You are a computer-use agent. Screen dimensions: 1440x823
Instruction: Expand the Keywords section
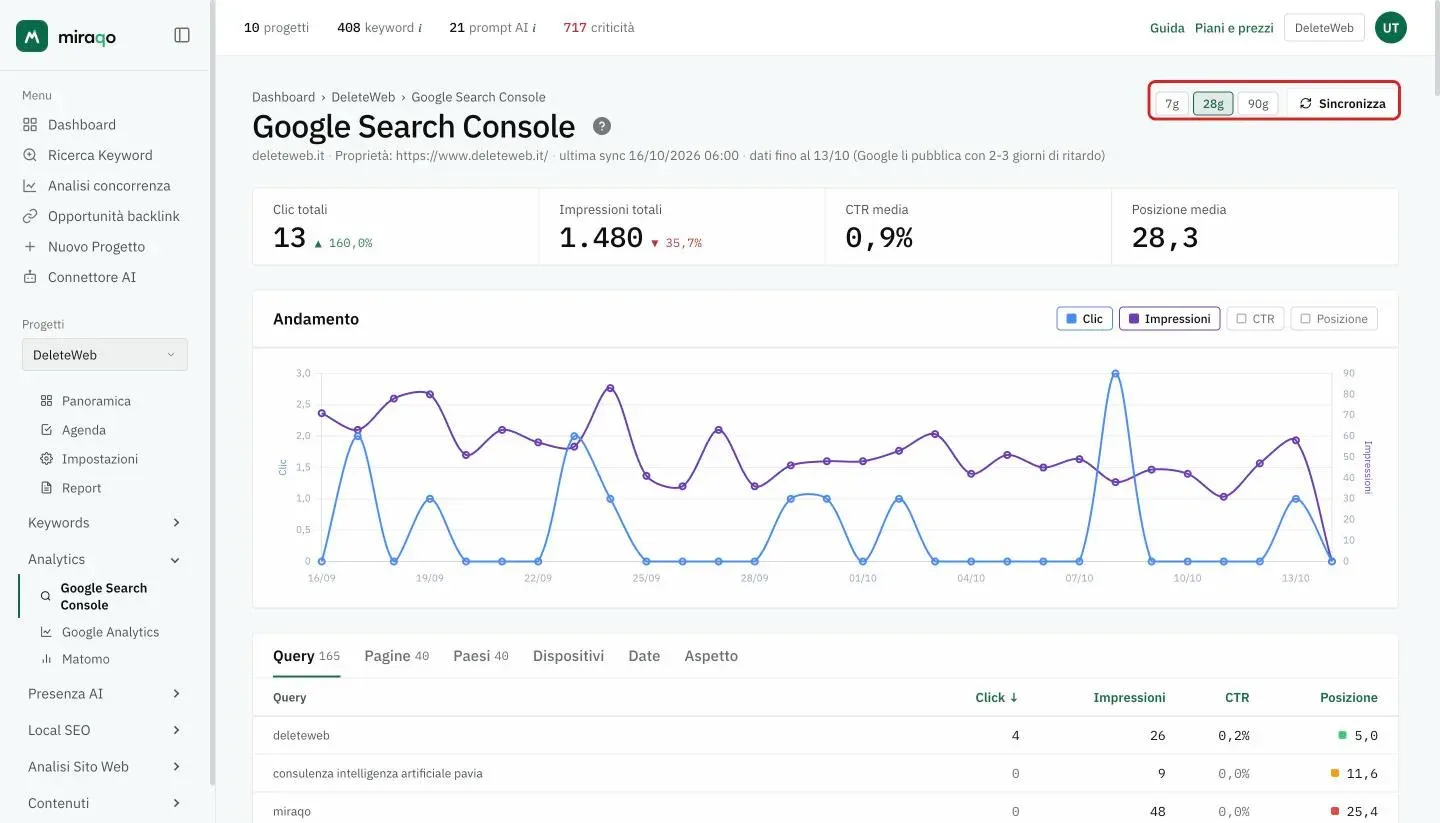[105, 523]
